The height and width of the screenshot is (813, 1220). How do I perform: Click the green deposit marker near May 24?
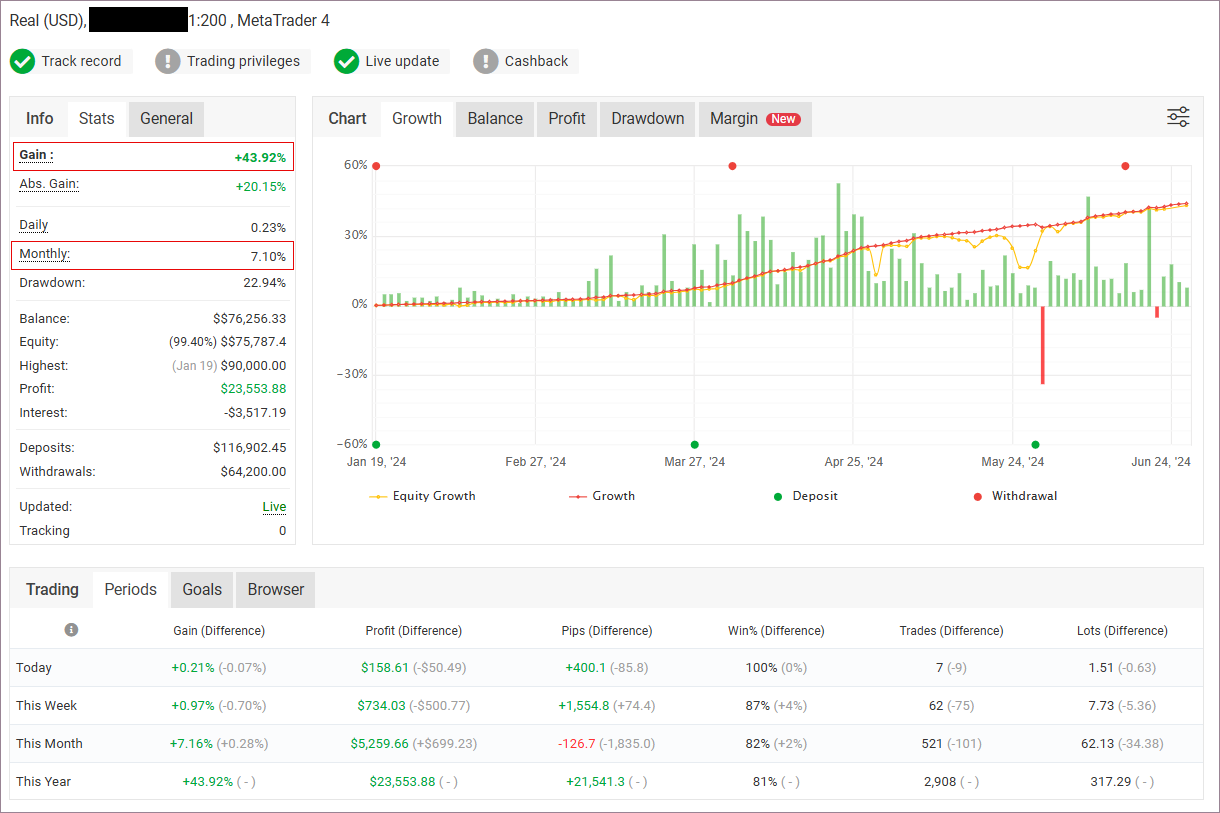(x=1035, y=444)
